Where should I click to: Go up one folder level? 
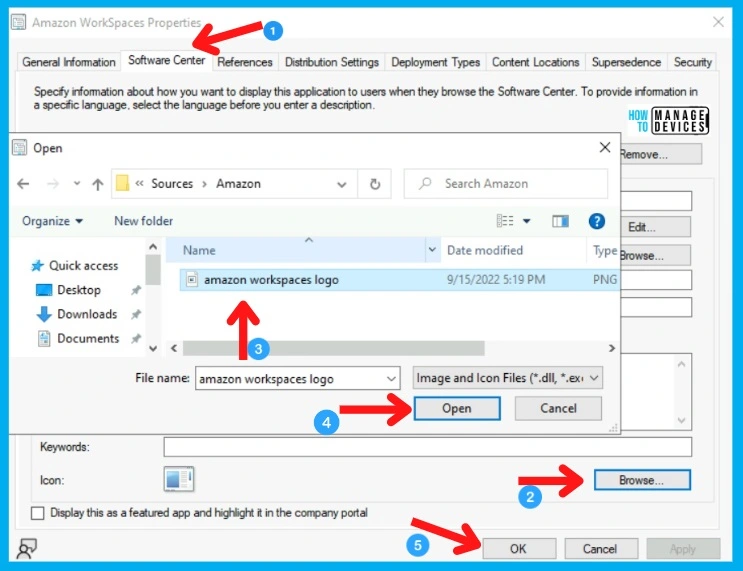[x=98, y=184]
